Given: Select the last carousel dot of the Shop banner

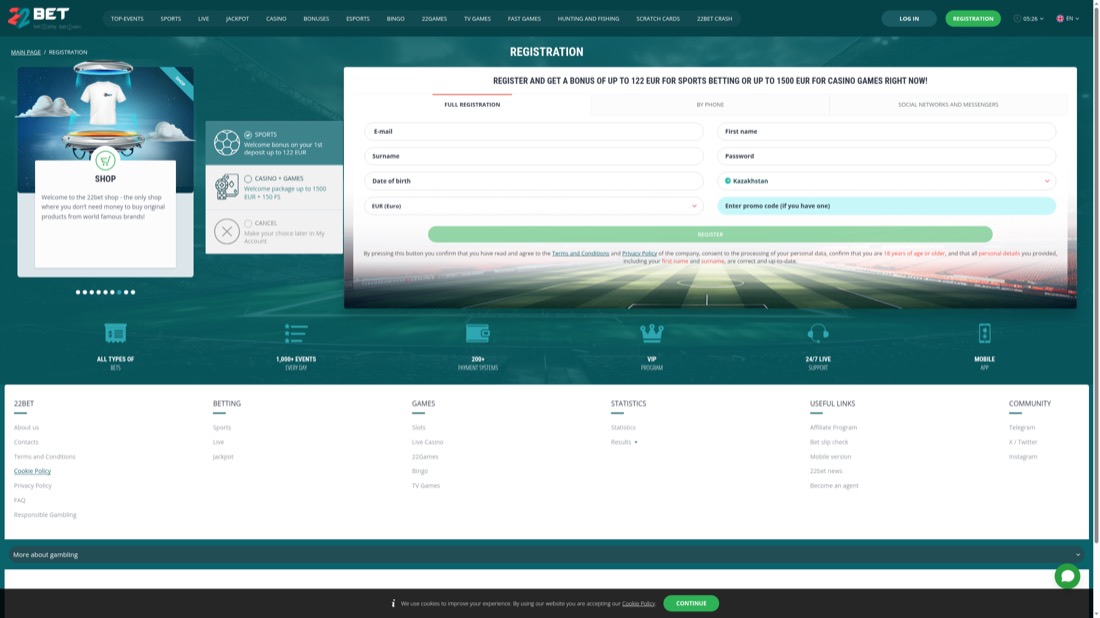Looking at the screenshot, I should (133, 292).
